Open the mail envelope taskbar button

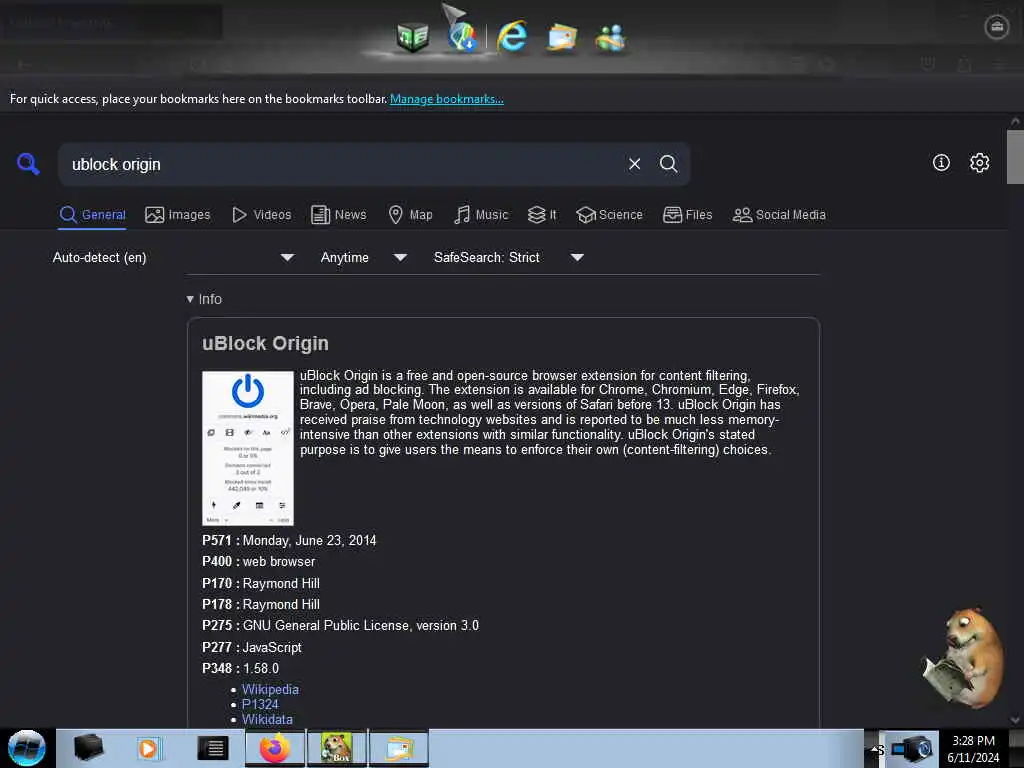(399, 748)
